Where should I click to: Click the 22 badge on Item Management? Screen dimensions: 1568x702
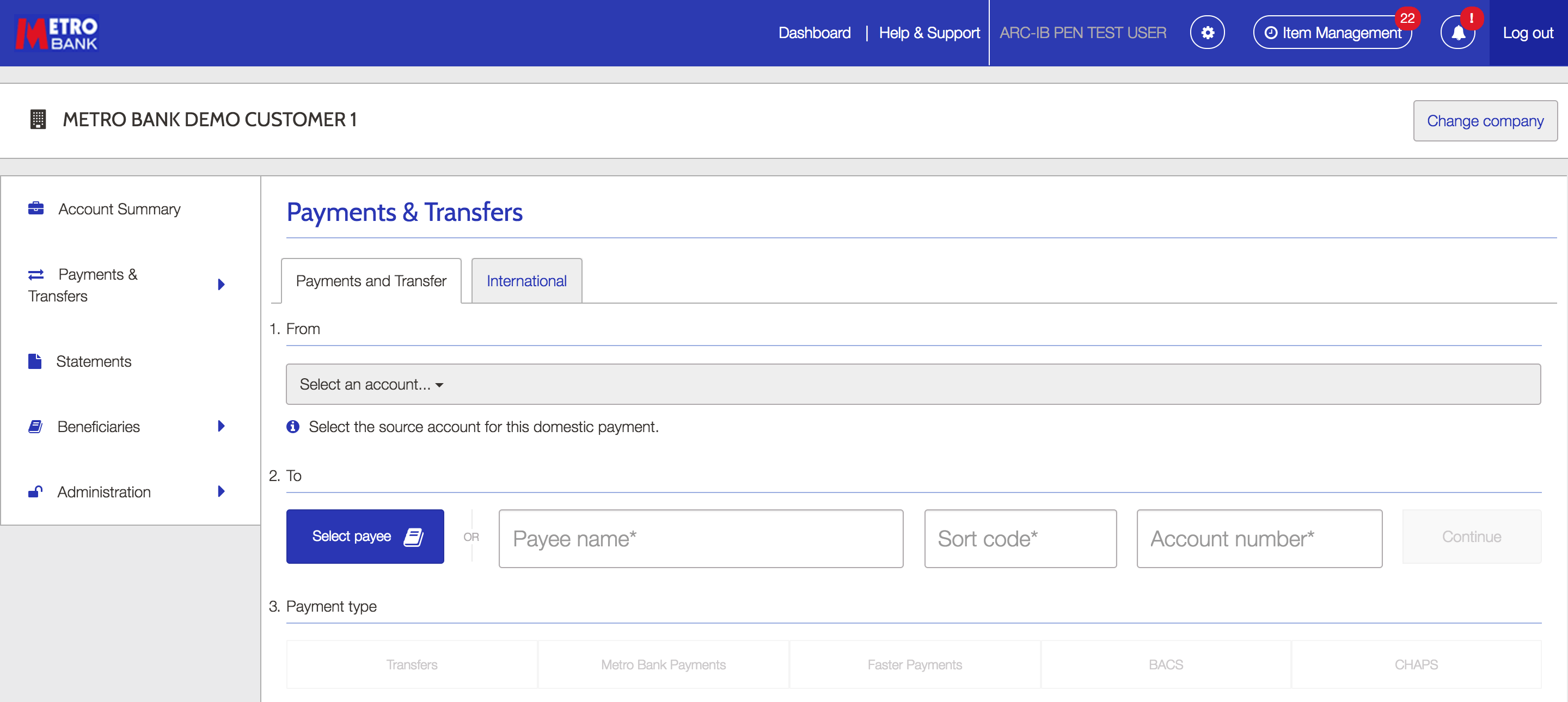point(1407,19)
